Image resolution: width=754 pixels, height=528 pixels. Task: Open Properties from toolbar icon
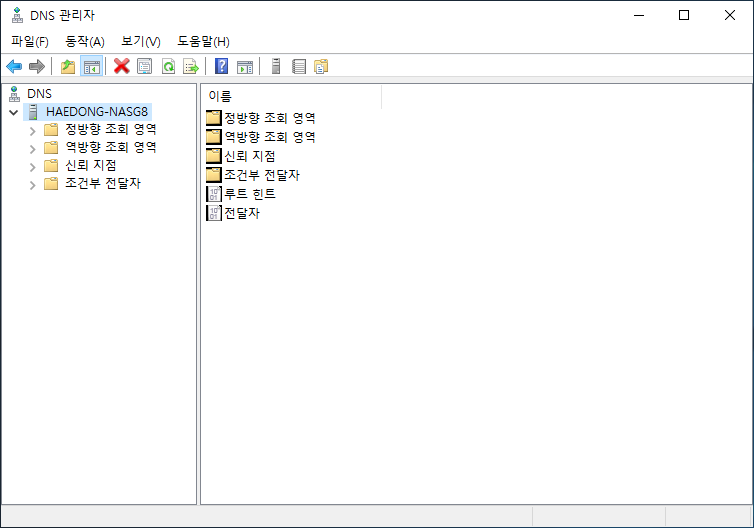click(x=145, y=66)
